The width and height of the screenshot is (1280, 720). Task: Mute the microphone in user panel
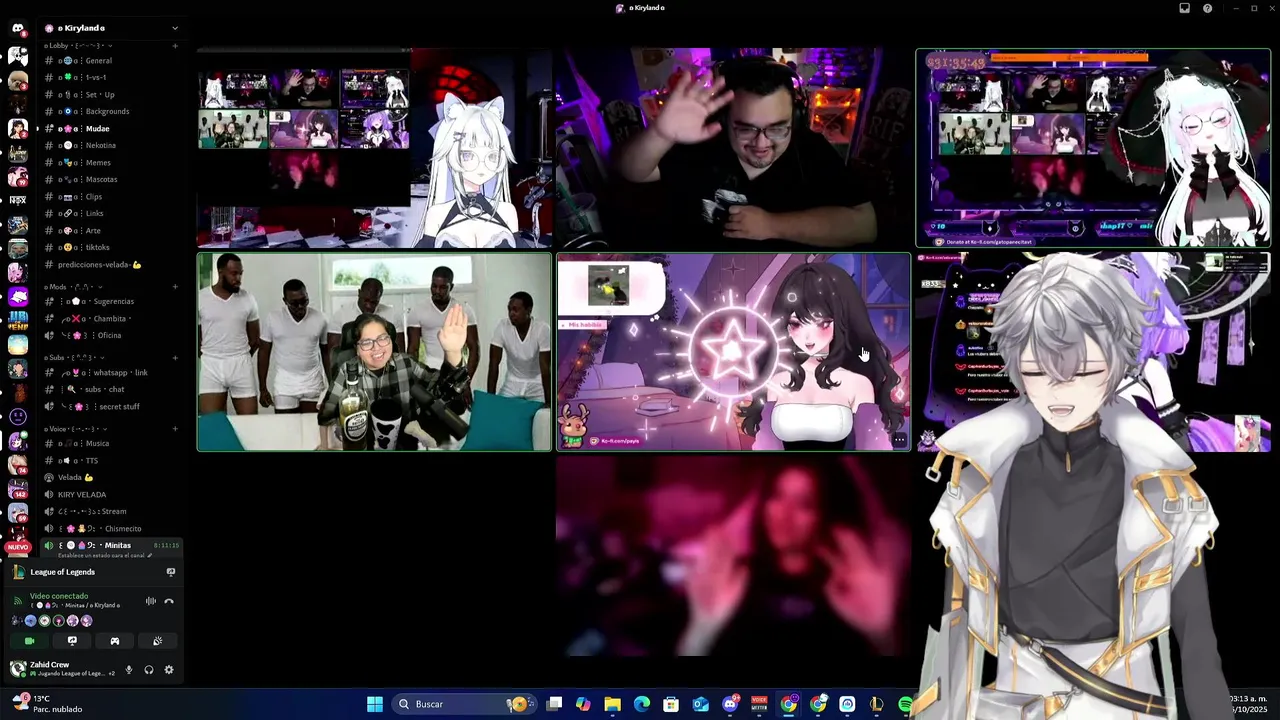coord(129,669)
